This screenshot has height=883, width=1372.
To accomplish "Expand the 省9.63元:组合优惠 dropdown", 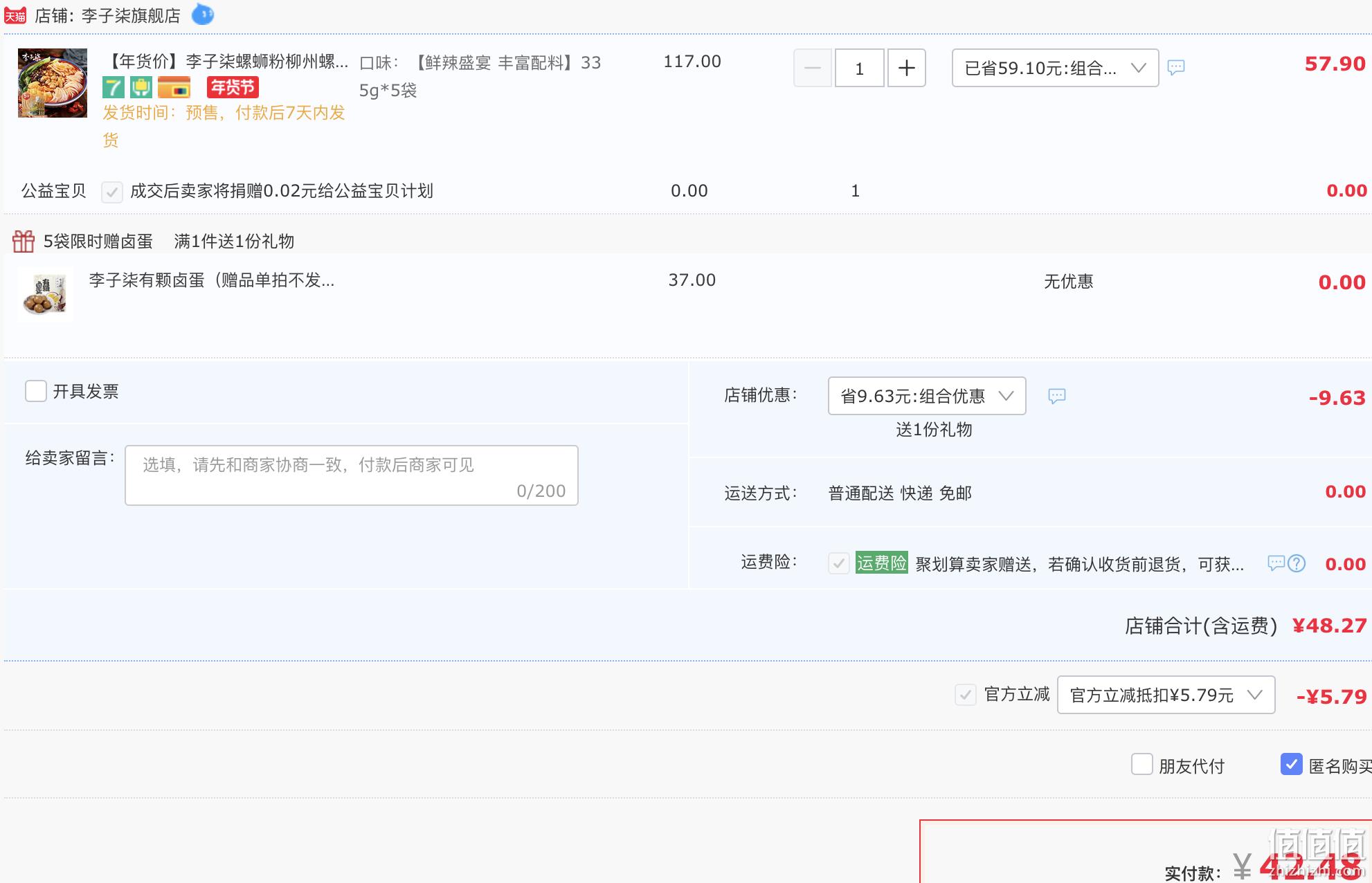I will click(x=927, y=396).
